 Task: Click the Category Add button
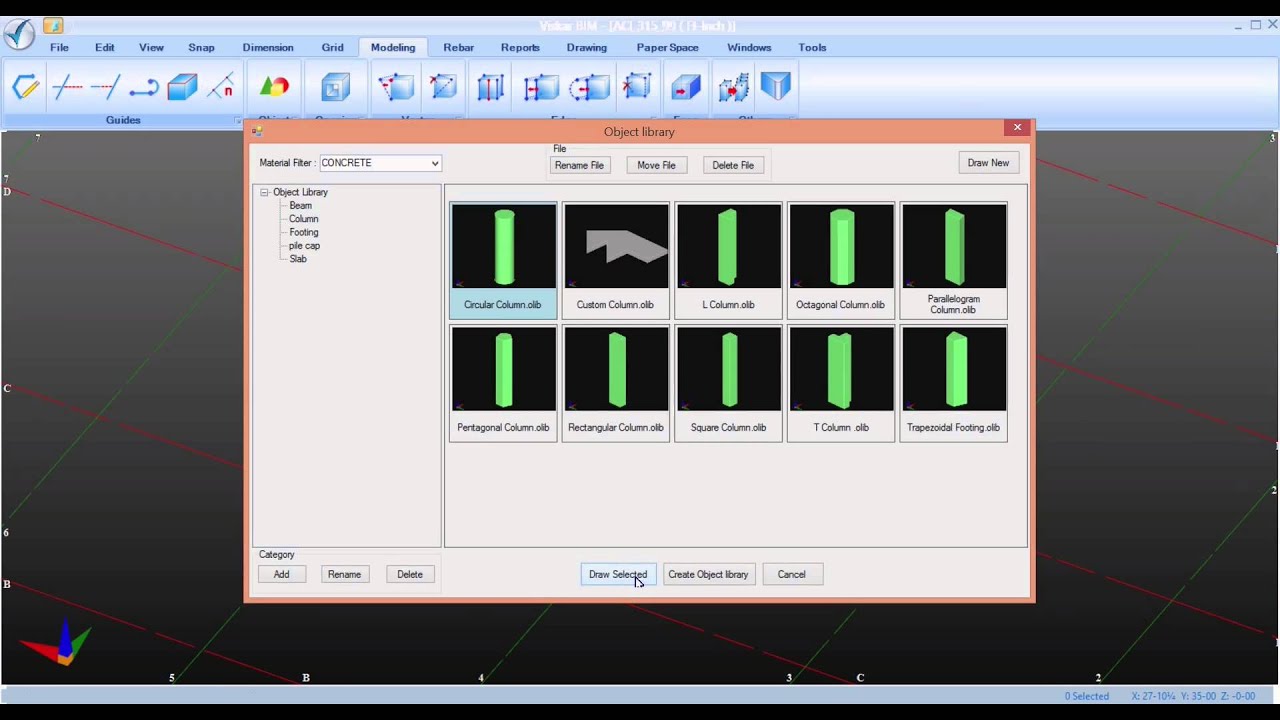click(x=282, y=574)
